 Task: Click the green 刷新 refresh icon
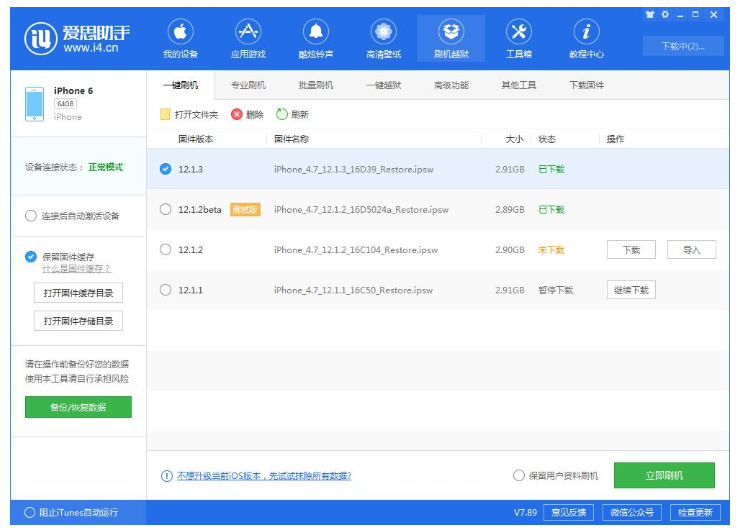pos(282,115)
